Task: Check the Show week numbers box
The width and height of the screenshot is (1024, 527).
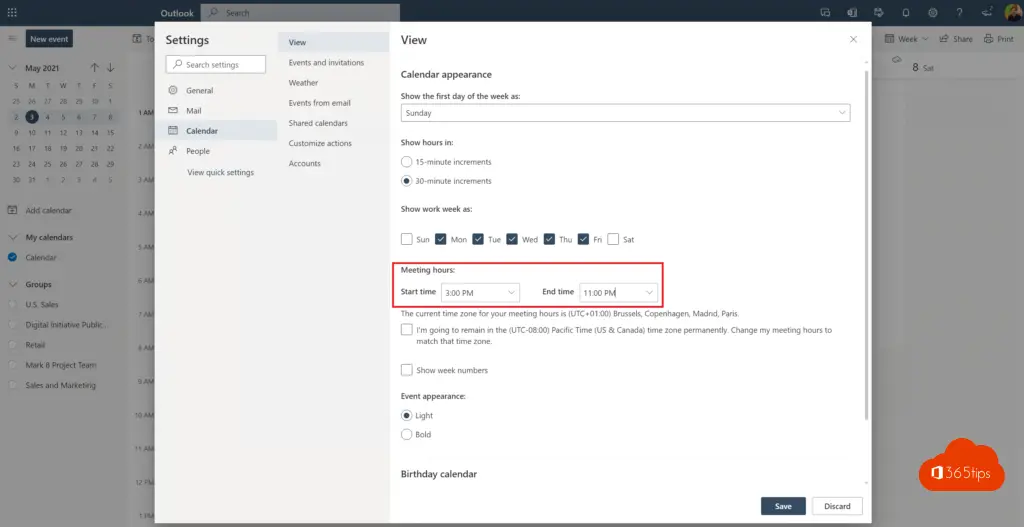Action: pos(407,370)
